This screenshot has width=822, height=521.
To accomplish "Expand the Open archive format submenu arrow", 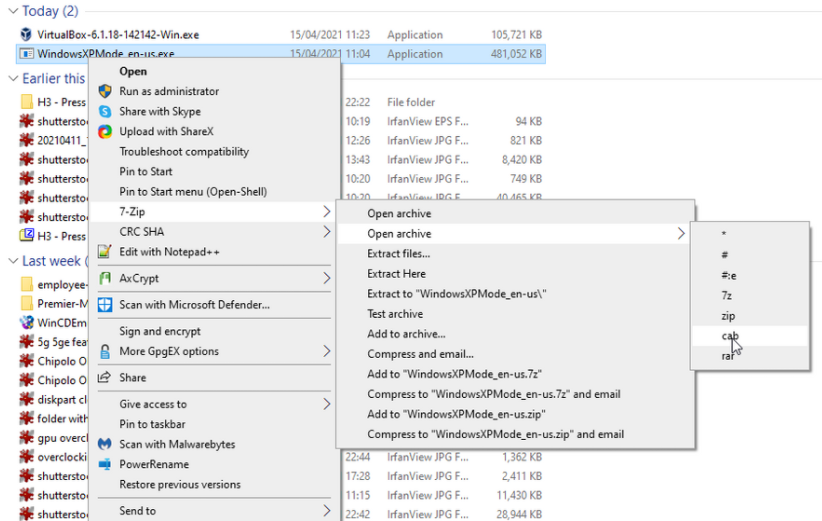I will (x=681, y=234).
